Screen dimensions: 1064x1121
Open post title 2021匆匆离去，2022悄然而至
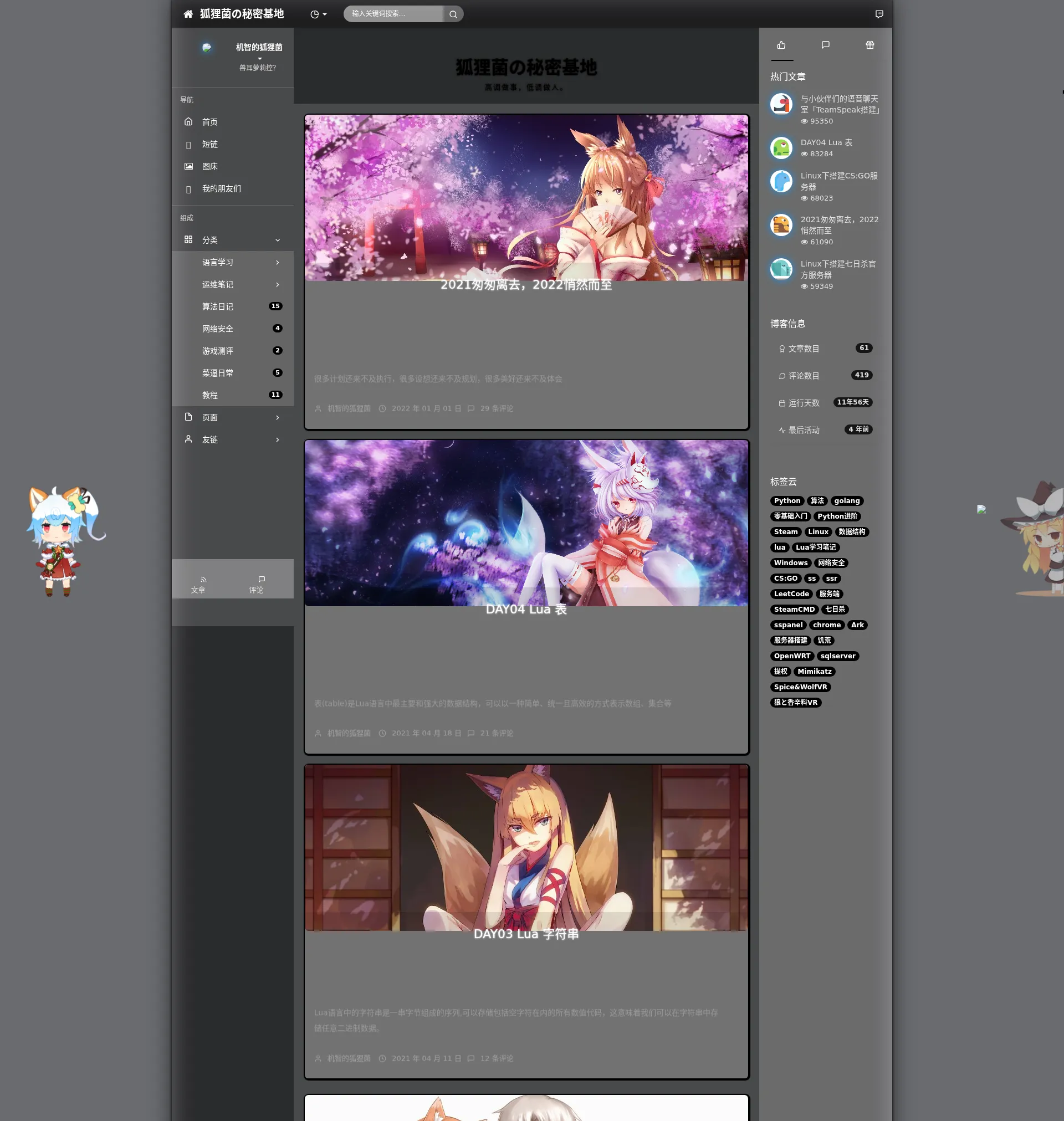pos(526,285)
